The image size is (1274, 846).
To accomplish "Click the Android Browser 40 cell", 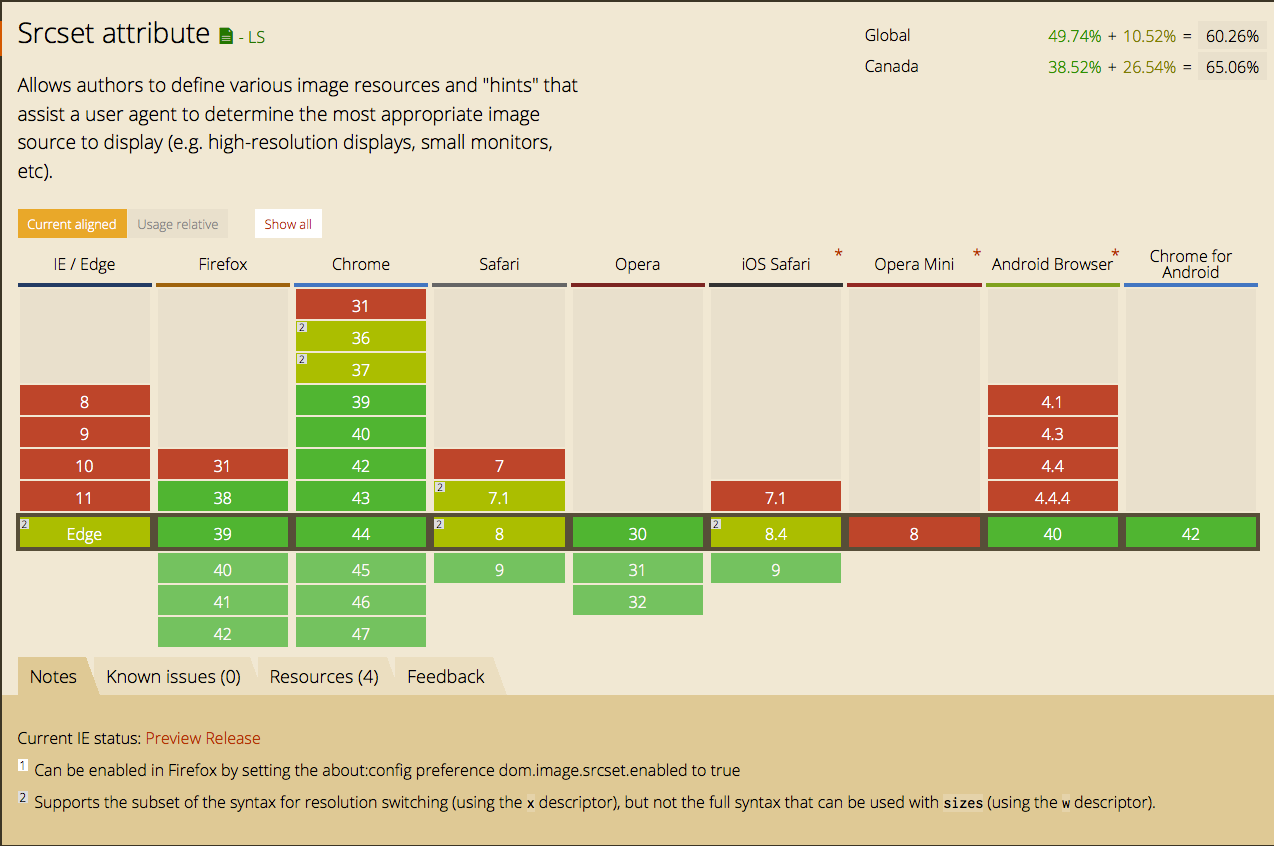I will pyautogui.click(x=1052, y=533).
